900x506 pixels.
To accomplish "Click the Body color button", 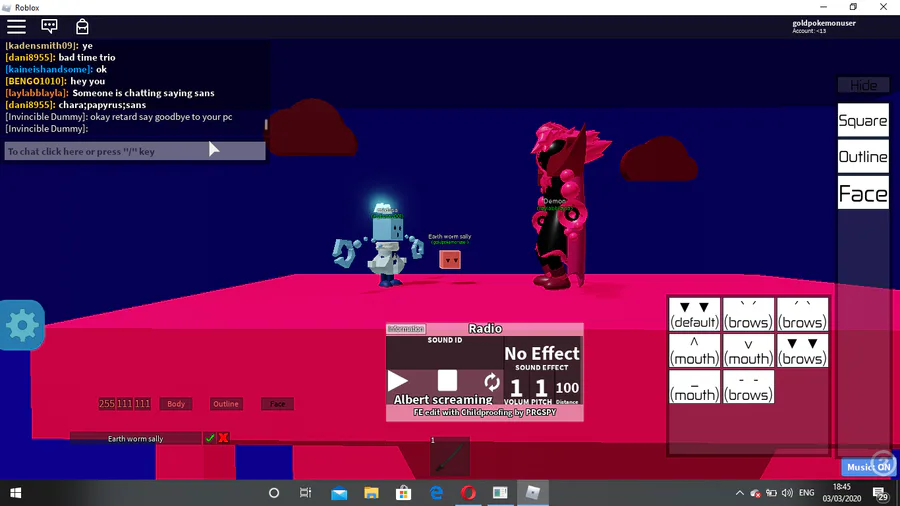I will tap(176, 404).
